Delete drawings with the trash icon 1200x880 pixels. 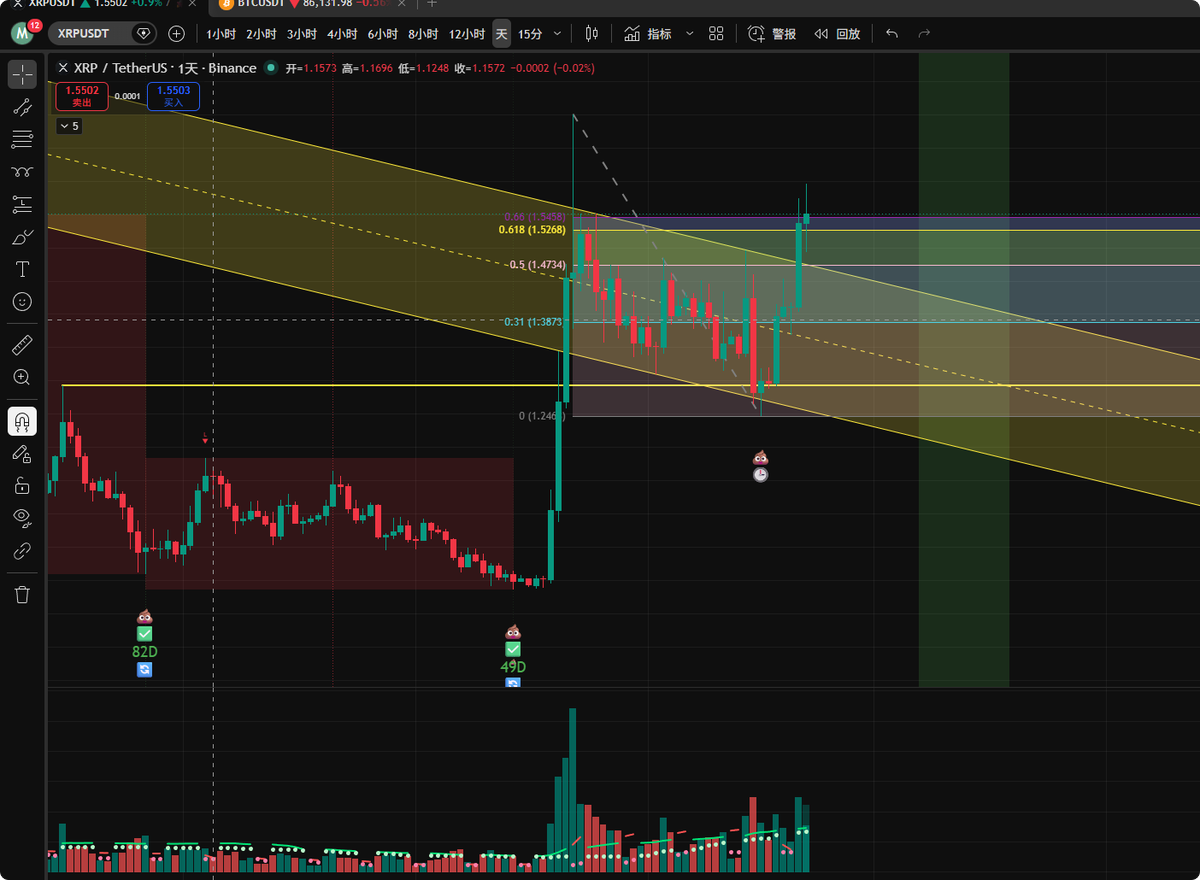[22, 595]
